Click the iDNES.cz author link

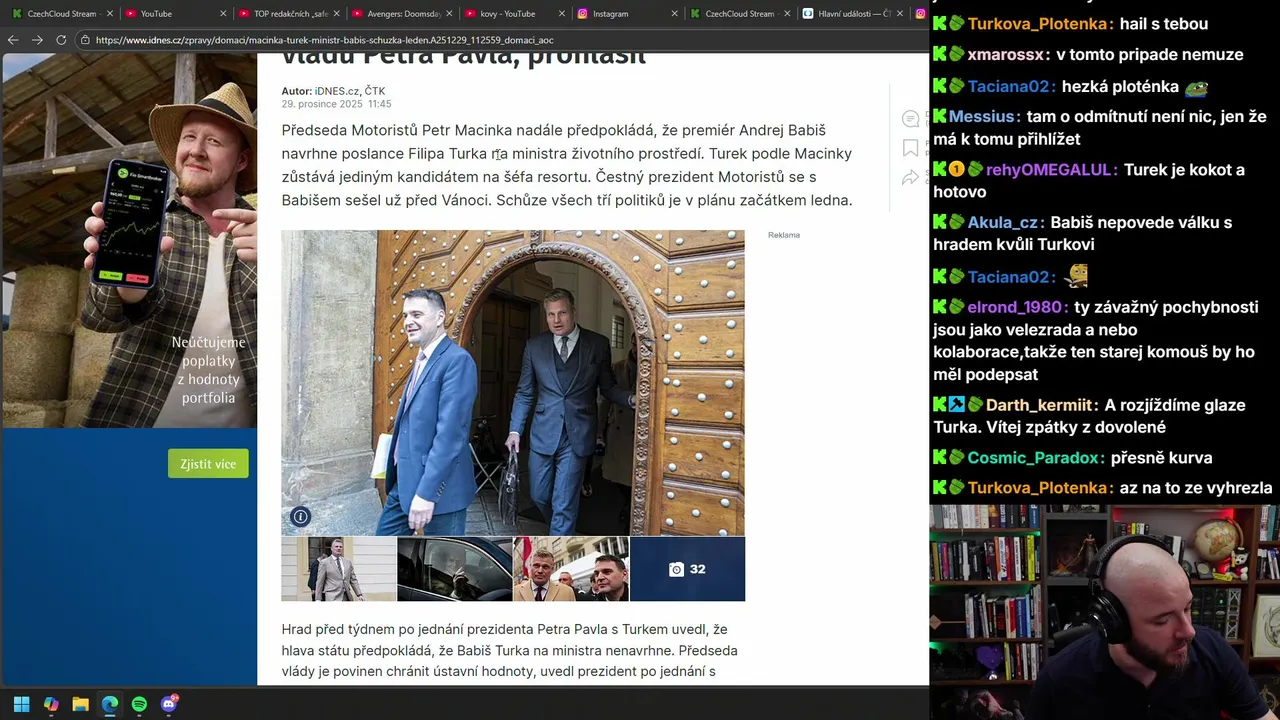pyautogui.click(x=336, y=91)
